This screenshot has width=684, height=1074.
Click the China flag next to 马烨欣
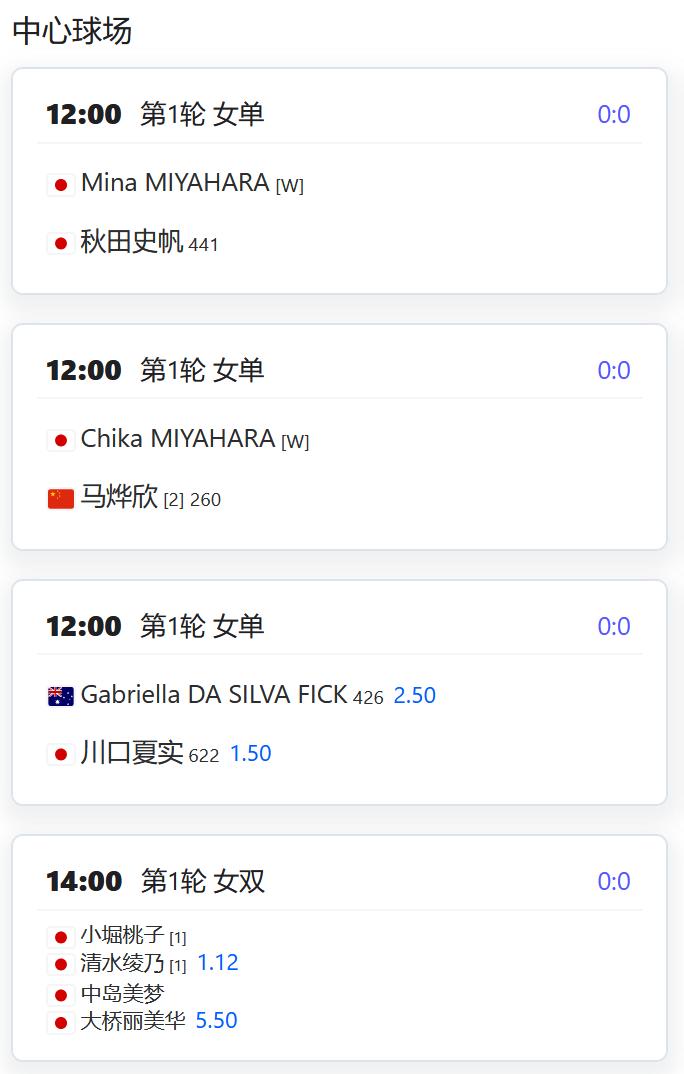pos(61,499)
